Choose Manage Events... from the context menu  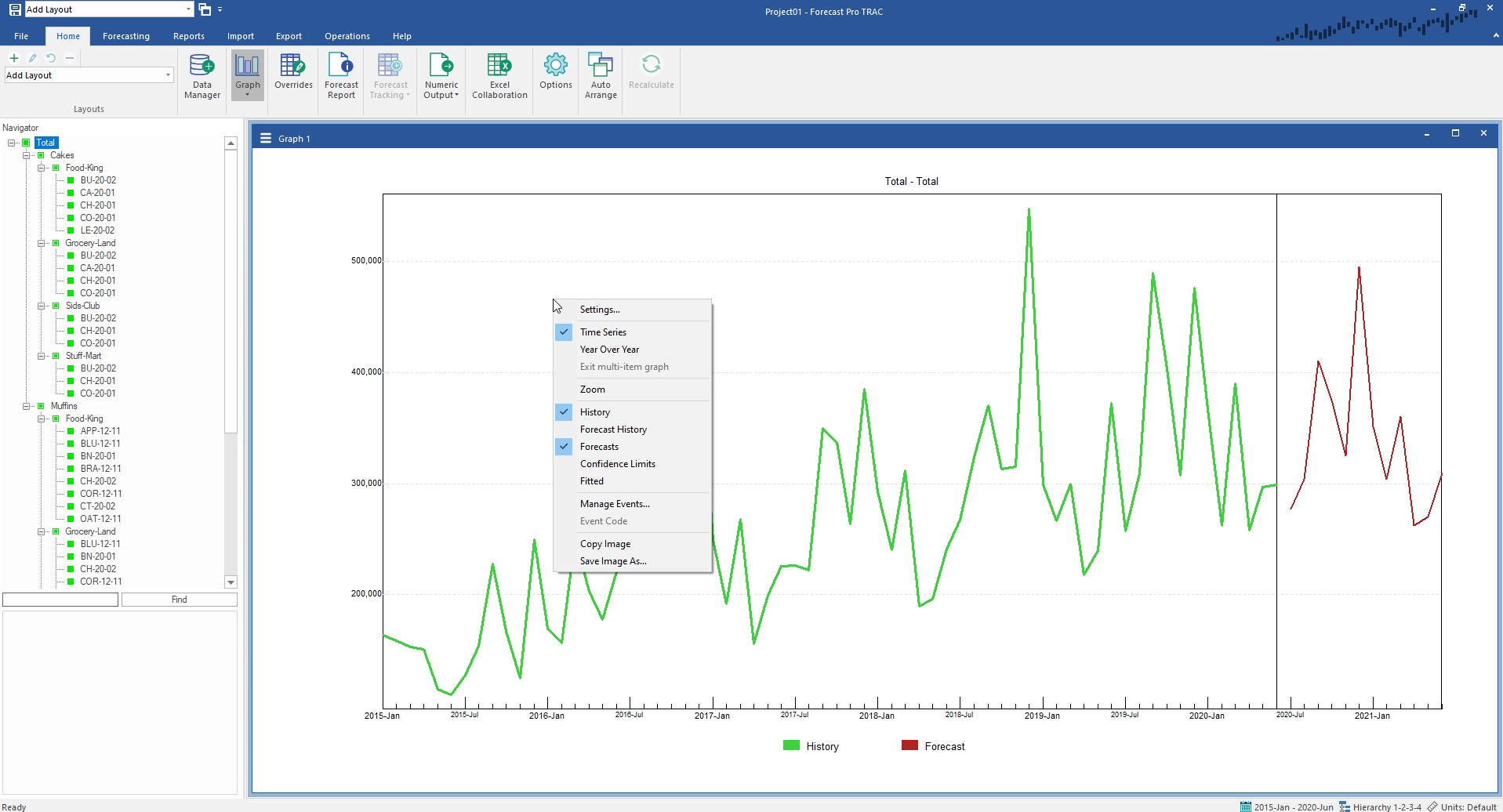pos(632,504)
